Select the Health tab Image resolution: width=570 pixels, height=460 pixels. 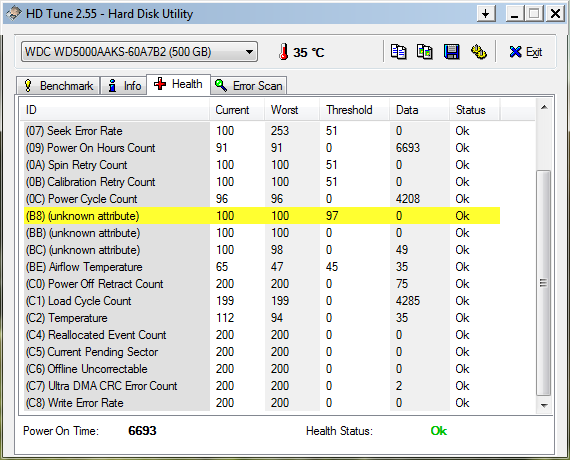(x=178, y=84)
